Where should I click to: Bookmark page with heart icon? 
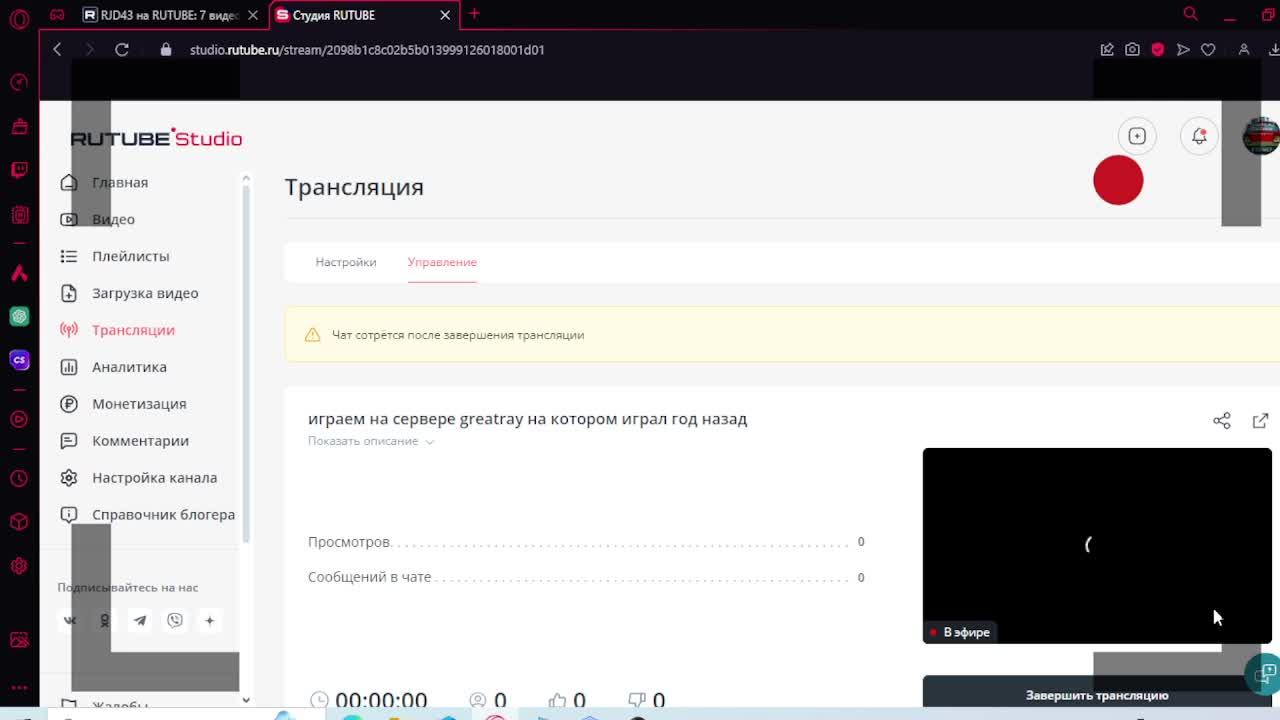point(1208,49)
